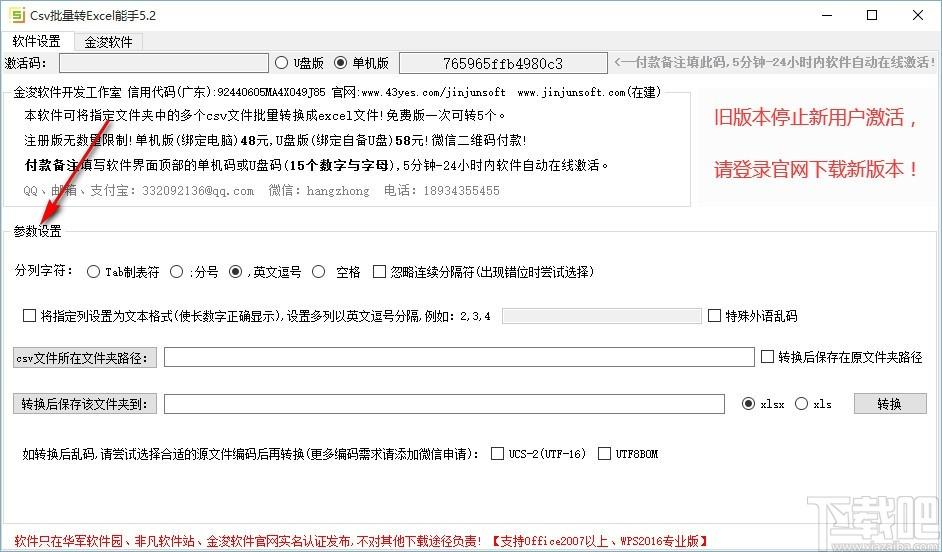942x552 pixels.
Task: Click the phone number 18934355455
Action: [461, 191]
